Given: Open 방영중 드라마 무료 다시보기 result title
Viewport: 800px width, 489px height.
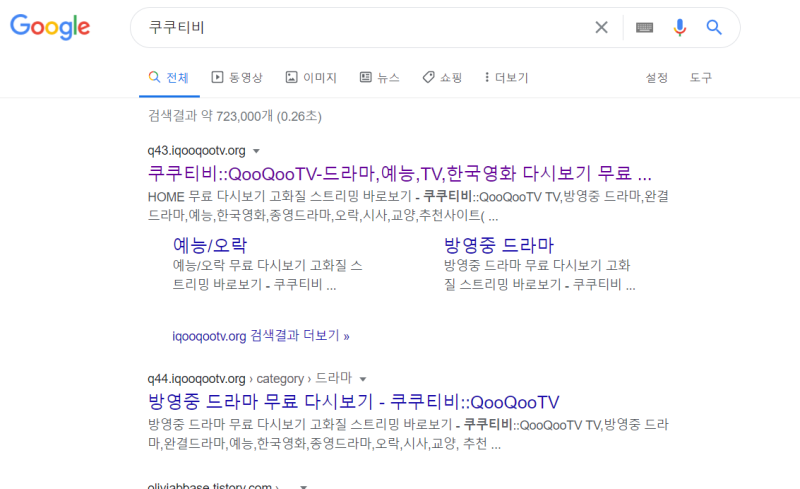Looking at the screenshot, I should pos(354,402).
